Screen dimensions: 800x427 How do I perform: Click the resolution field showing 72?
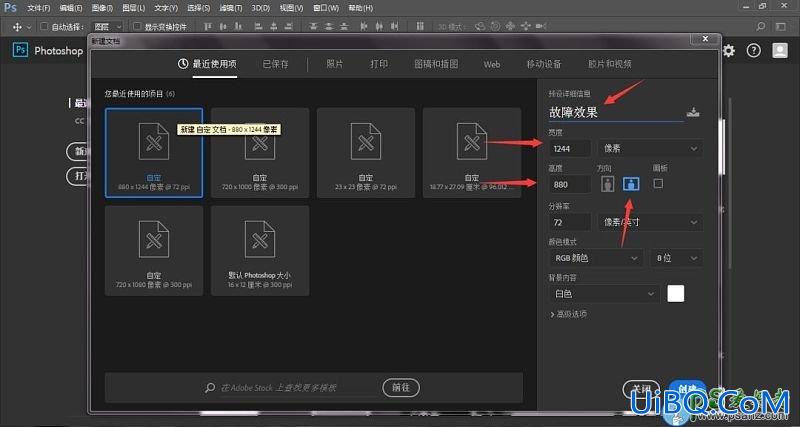pos(570,222)
